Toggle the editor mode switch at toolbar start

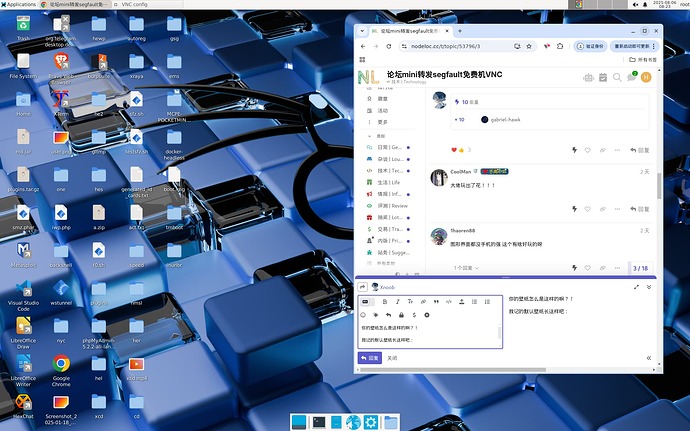click(x=366, y=302)
